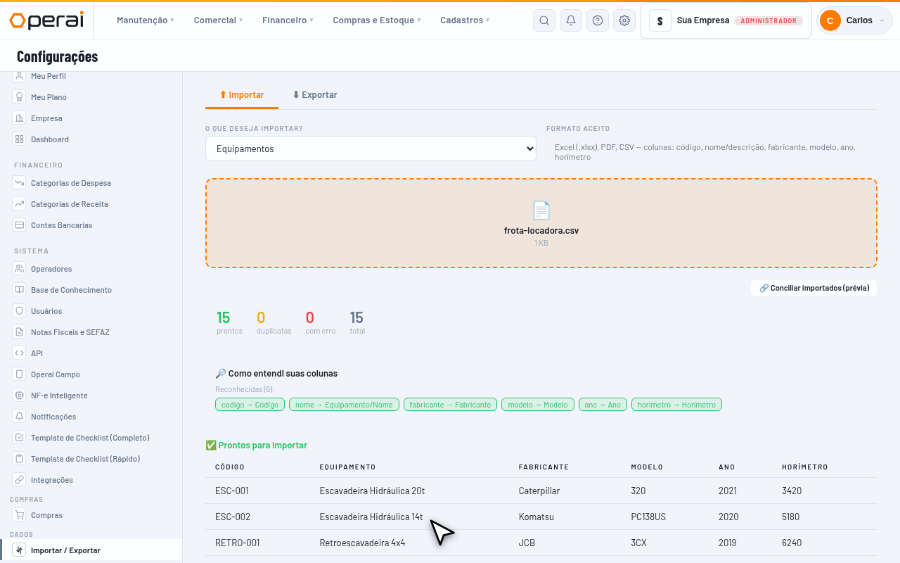This screenshot has height=563, width=900.
Task: Click the Empresa building icon
Action: coord(19,118)
